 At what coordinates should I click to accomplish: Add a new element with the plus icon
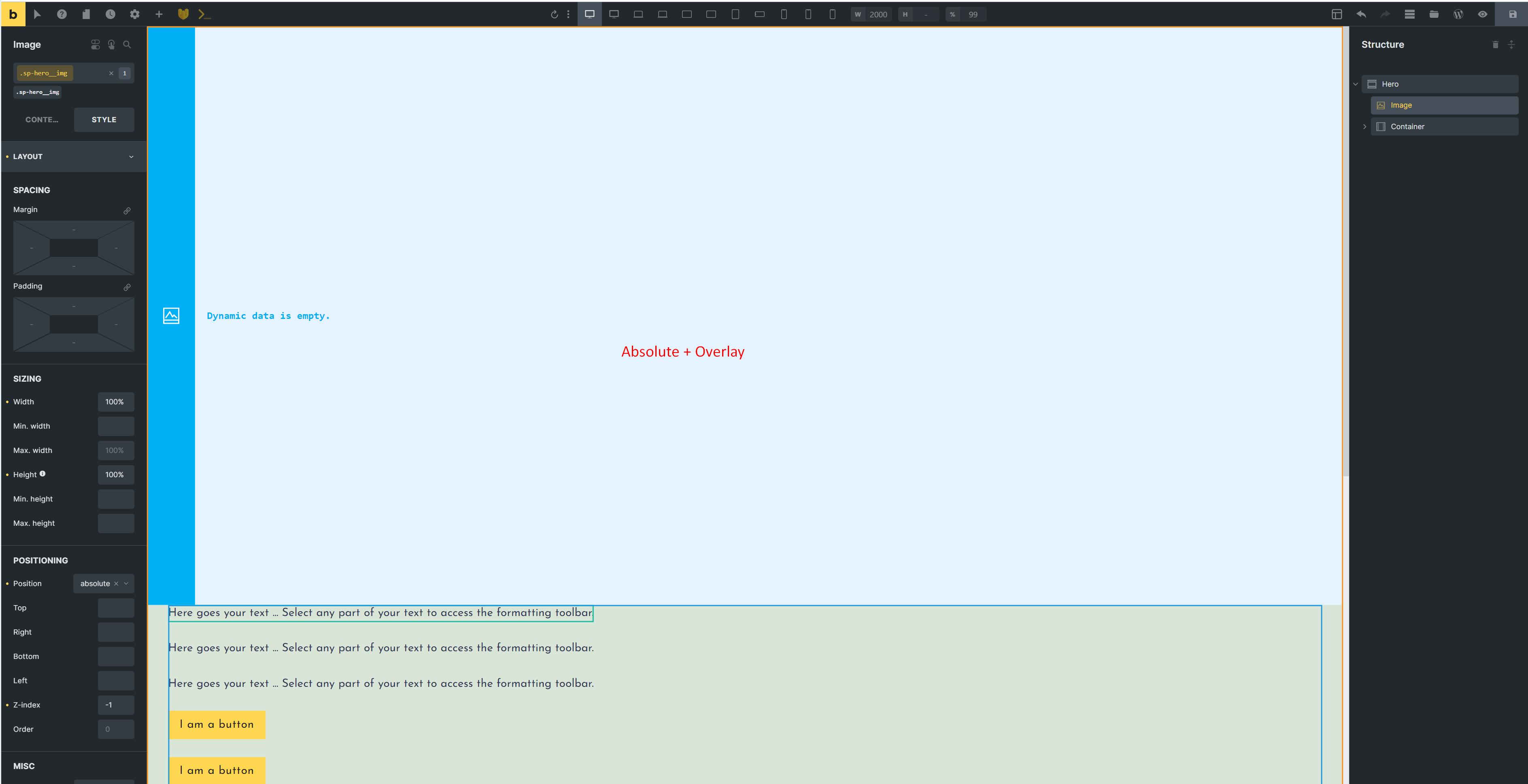[159, 14]
